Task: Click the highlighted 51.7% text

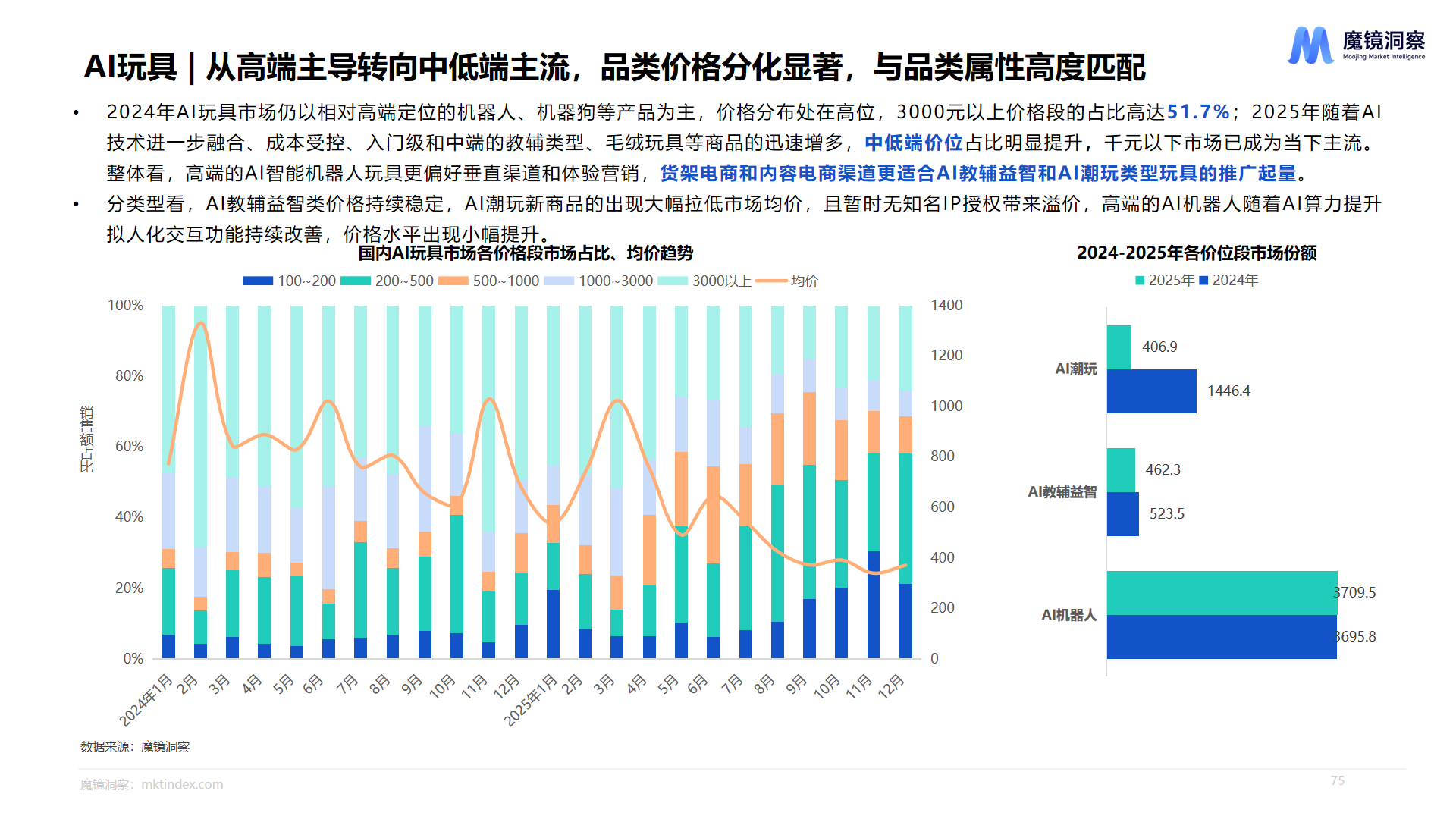Action: click(x=1197, y=112)
